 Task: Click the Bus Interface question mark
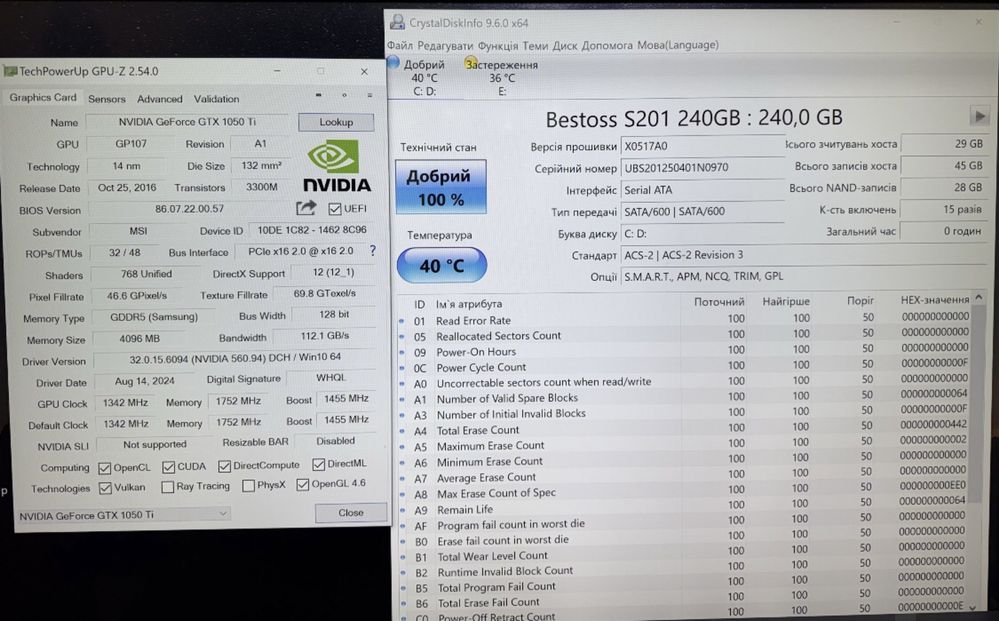tap(373, 250)
